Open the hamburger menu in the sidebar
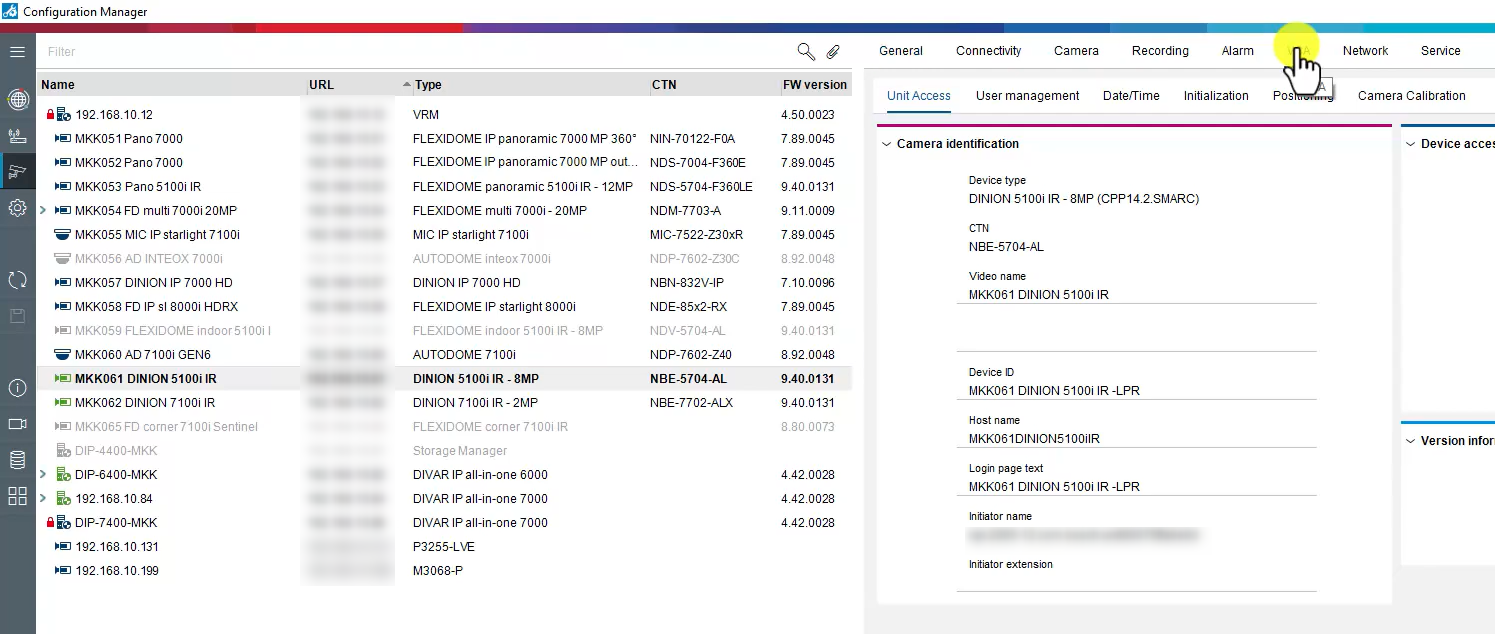 coord(17,51)
